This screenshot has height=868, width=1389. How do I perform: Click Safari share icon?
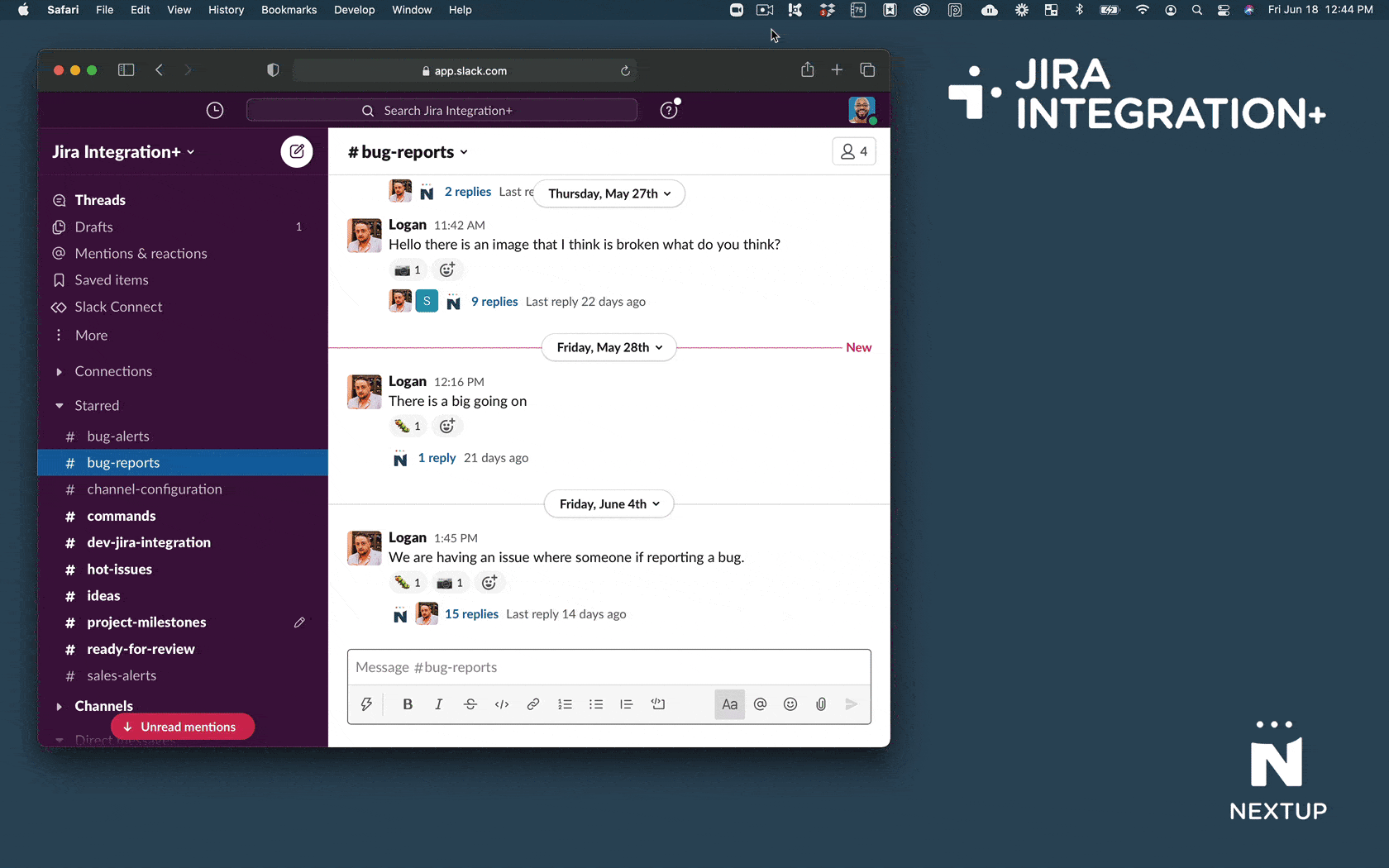pyautogui.click(x=807, y=70)
